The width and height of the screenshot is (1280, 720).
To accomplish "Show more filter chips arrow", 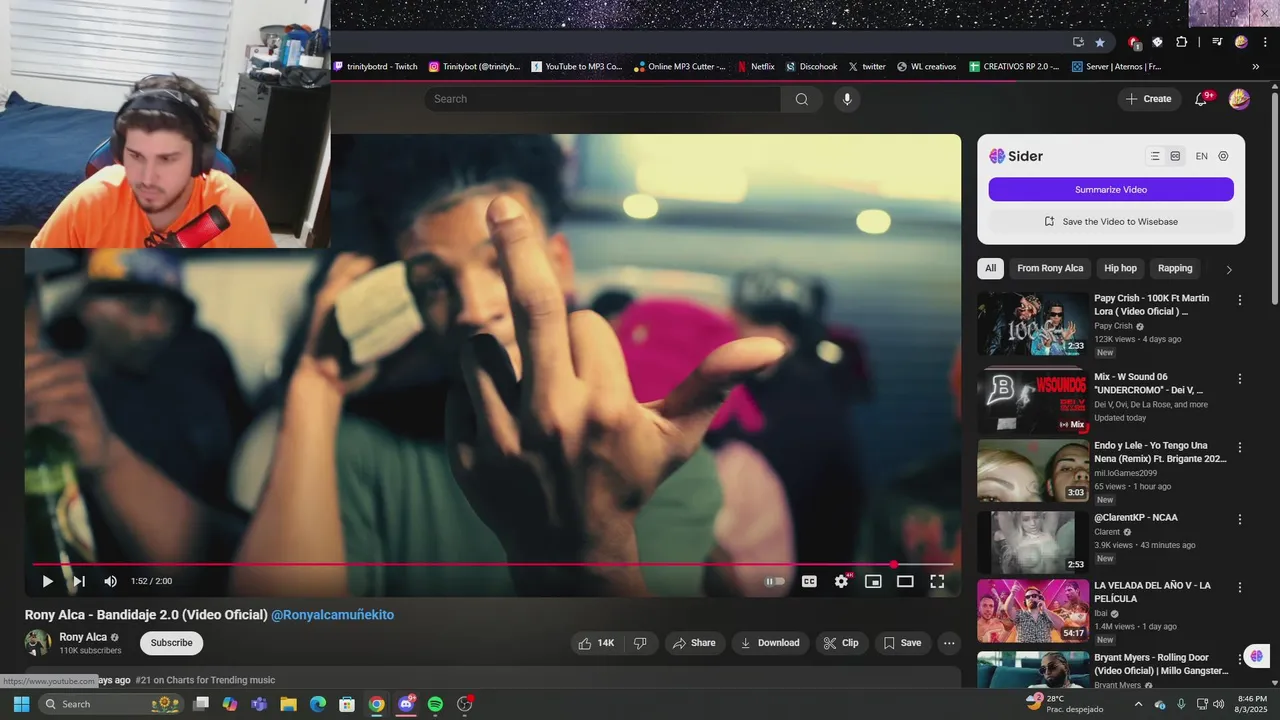I will pyautogui.click(x=1229, y=269).
